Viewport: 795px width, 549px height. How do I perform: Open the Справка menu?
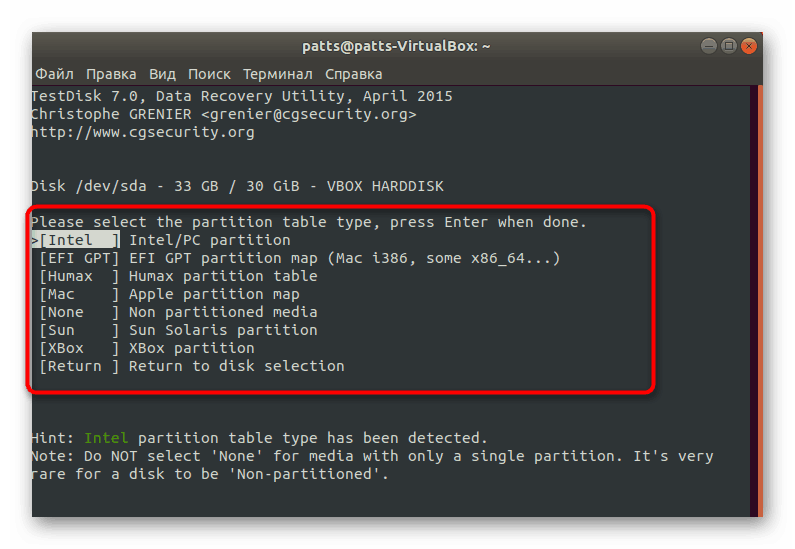coord(353,74)
